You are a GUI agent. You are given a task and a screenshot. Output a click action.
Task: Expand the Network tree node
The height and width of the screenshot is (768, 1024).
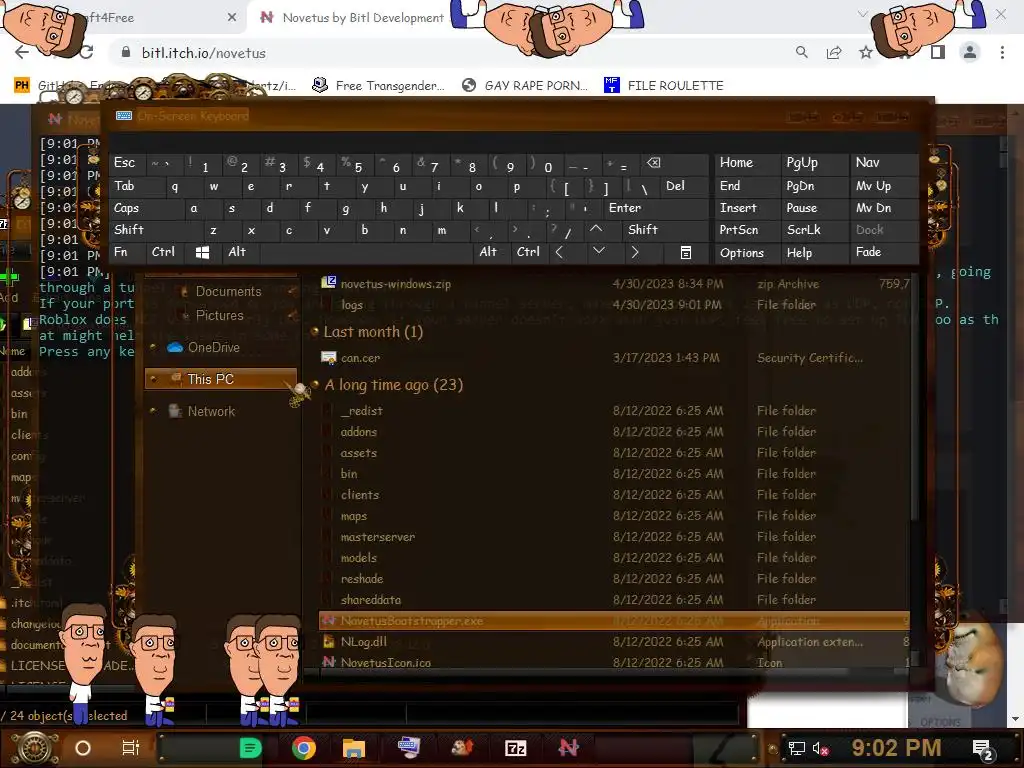[153, 411]
